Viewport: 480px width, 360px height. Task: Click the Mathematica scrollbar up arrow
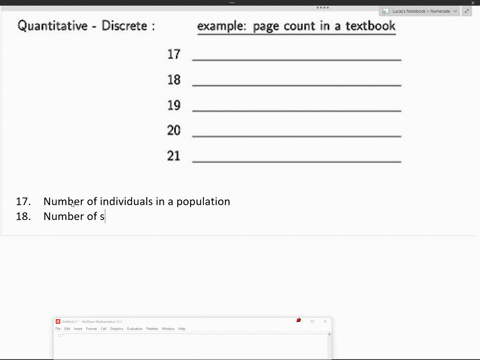tap(329, 334)
